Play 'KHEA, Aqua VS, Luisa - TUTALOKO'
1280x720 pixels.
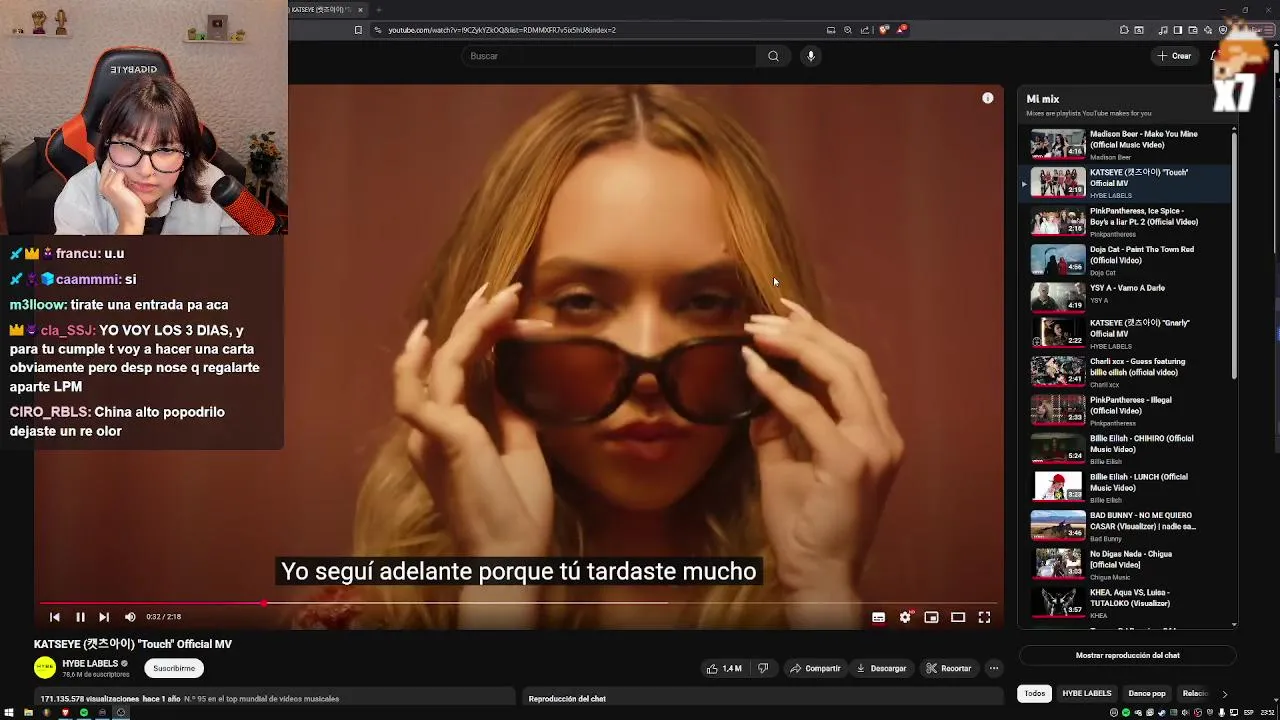click(1125, 603)
